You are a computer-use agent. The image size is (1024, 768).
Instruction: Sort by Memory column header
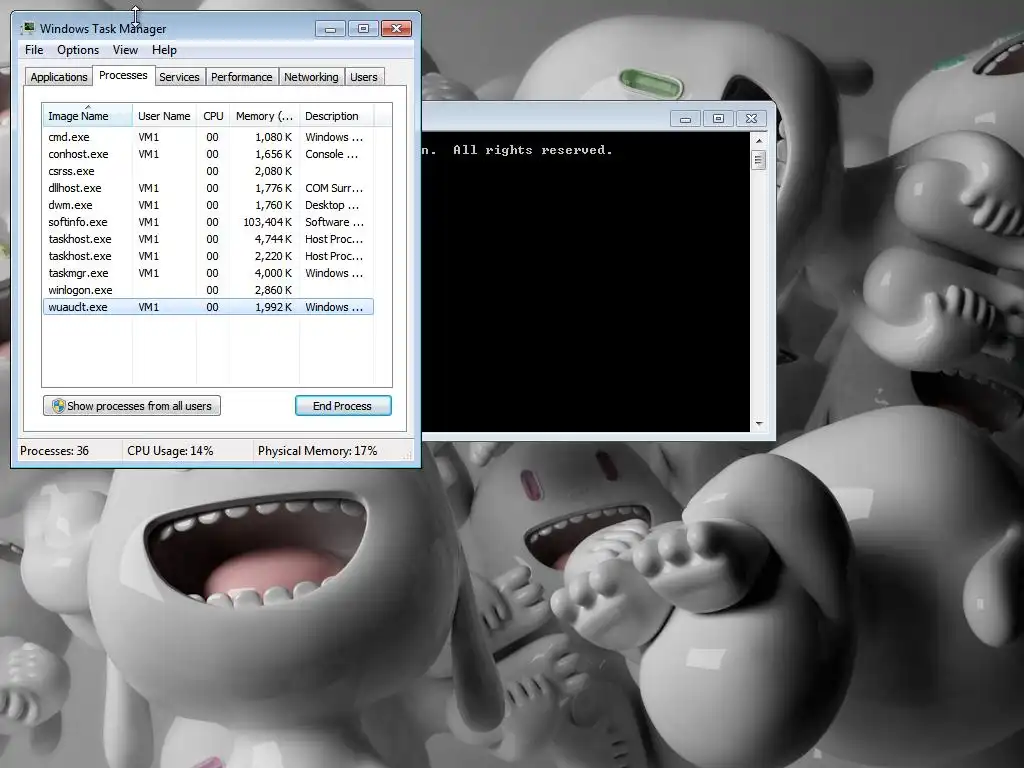[264, 116]
